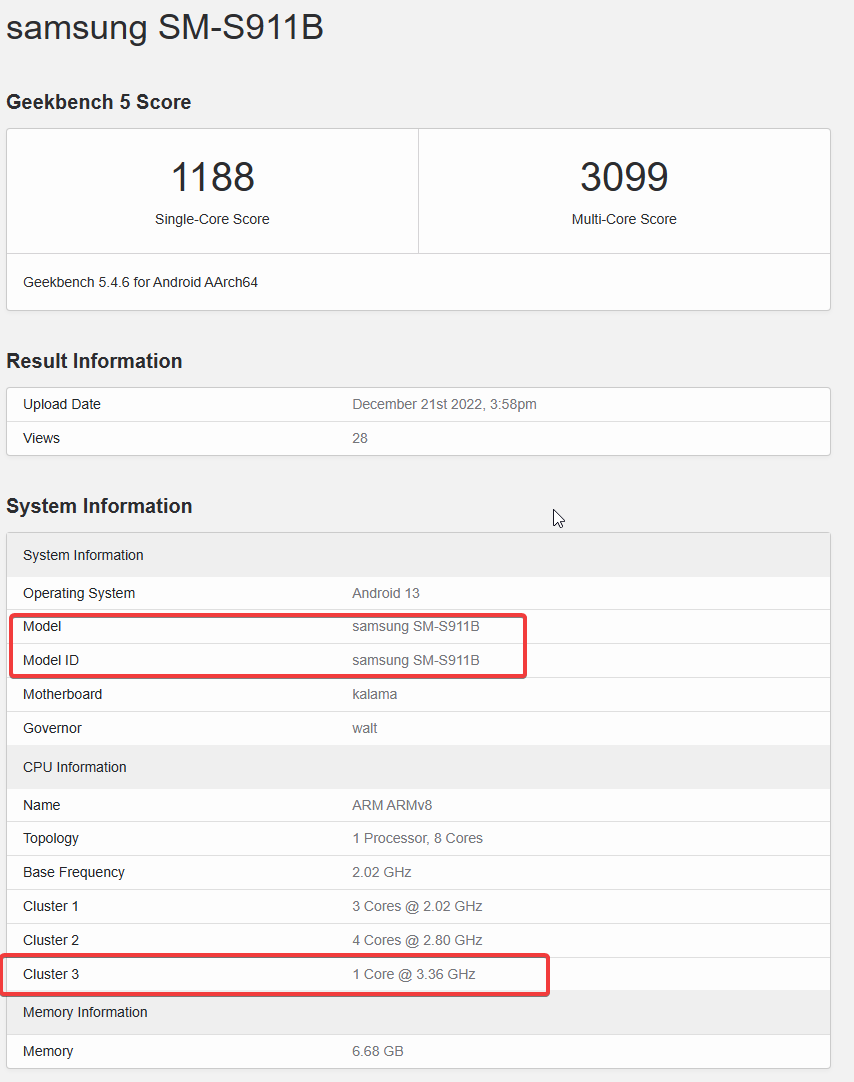Click the Topology value 1 Processor, 8 Cores

417,838
